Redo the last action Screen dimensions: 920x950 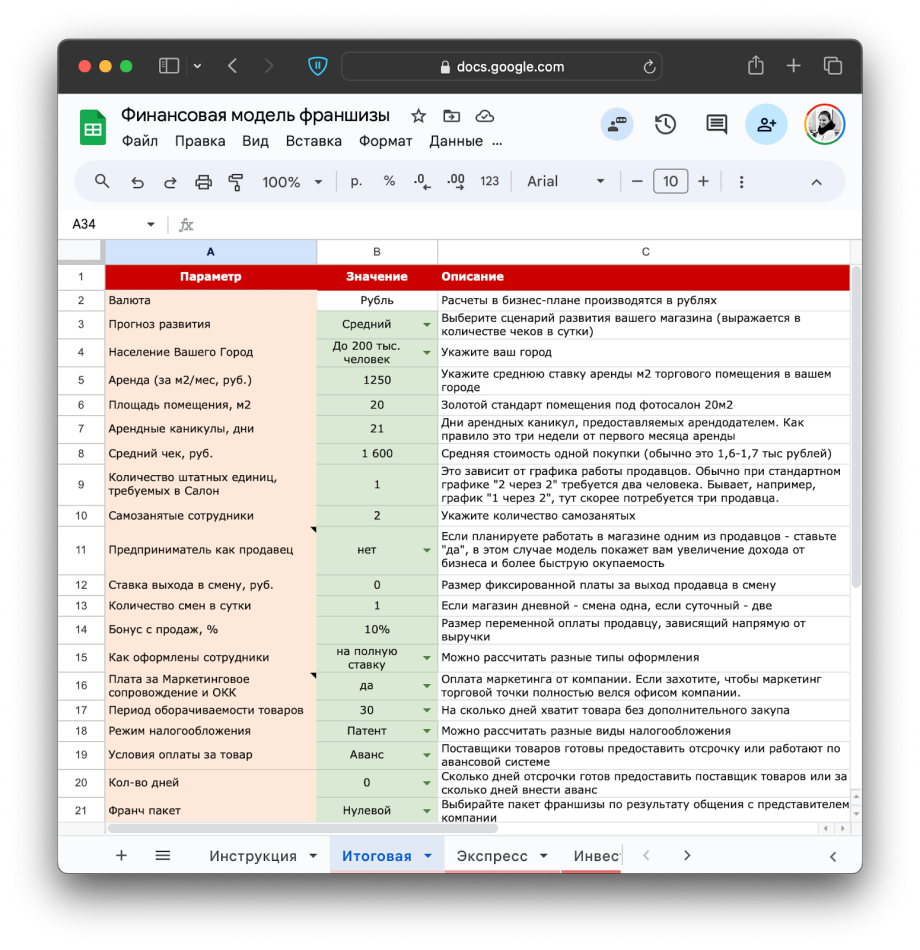(x=170, y=182)
